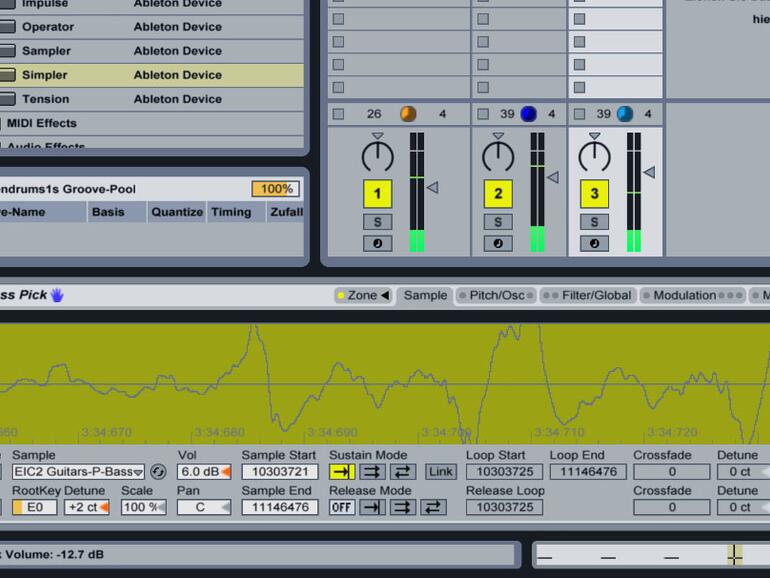Click the overview navigator at bottom right

(x=652, y=555)
